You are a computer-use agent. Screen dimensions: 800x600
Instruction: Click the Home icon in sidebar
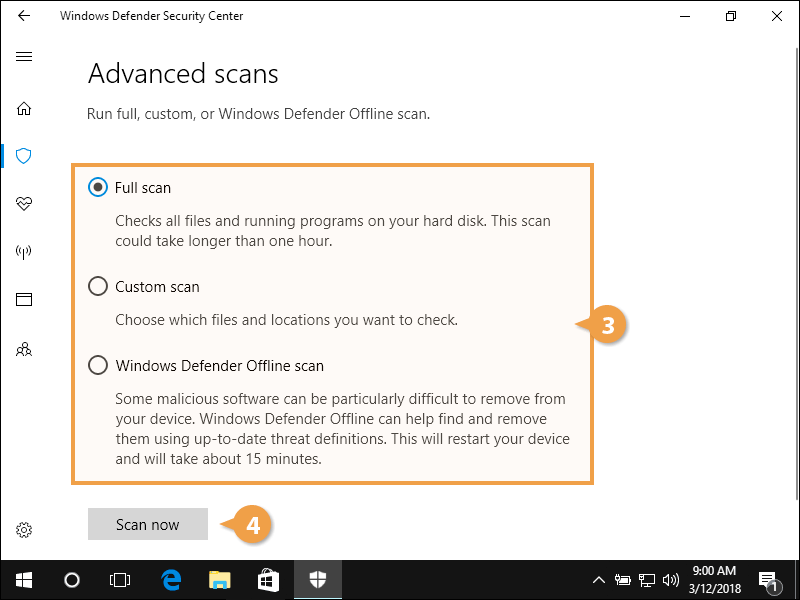pos(24,108)
